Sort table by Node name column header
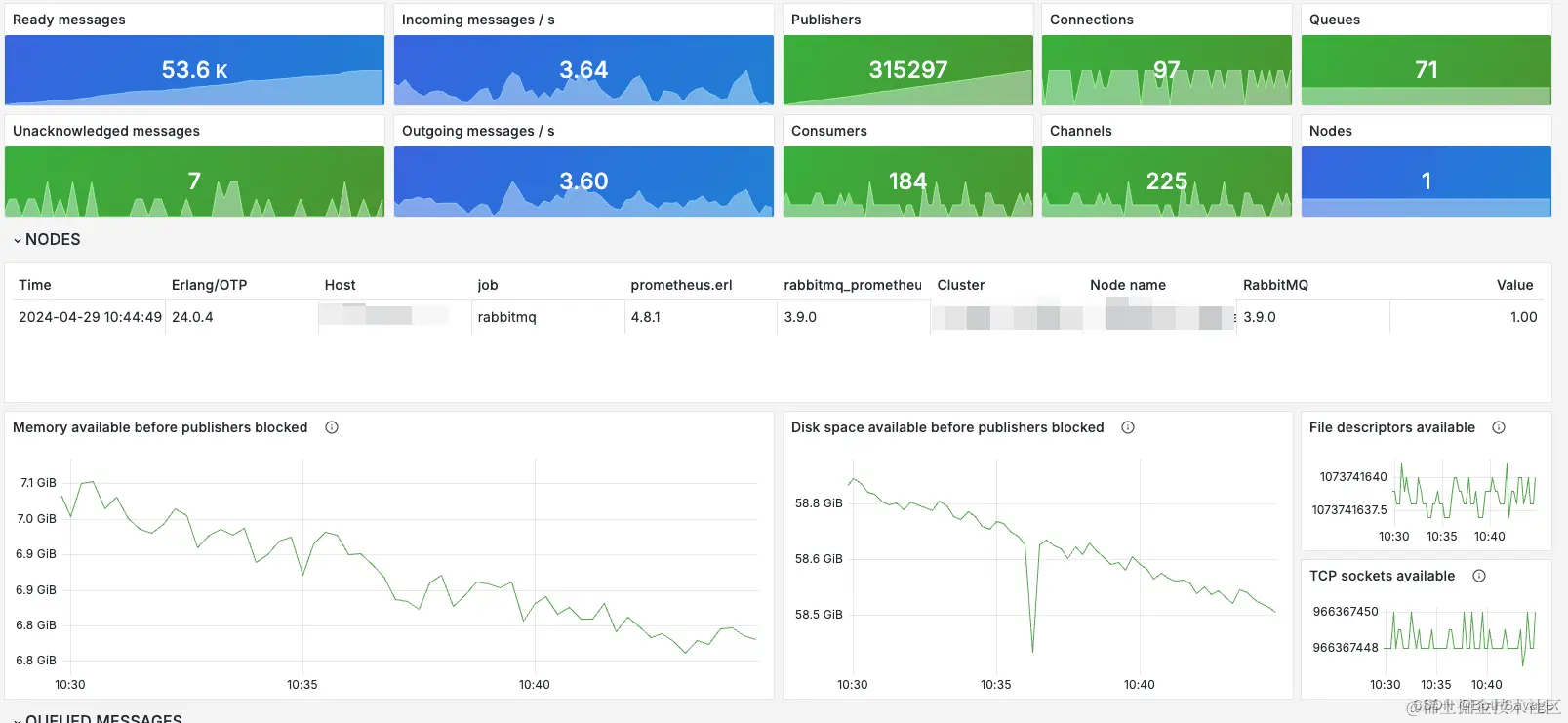 point(1127,285)
